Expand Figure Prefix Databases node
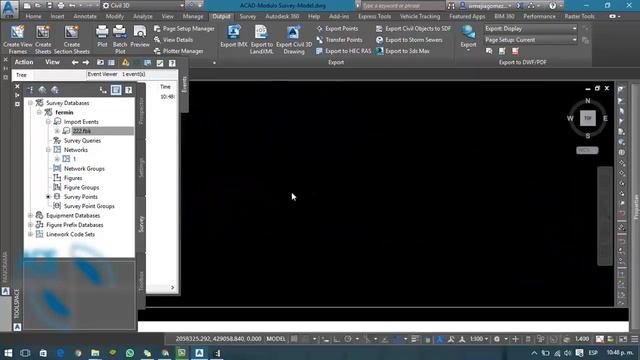 coord(30,225)
